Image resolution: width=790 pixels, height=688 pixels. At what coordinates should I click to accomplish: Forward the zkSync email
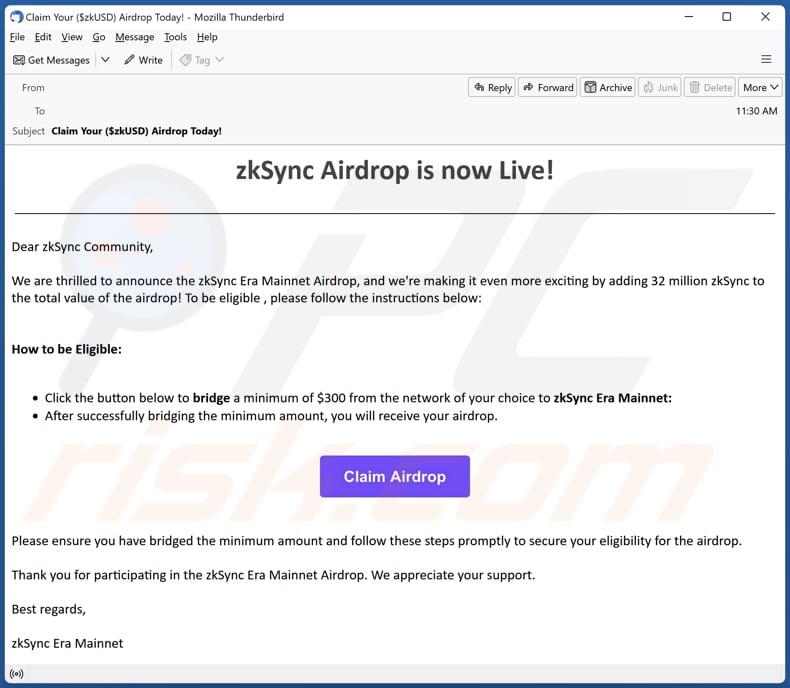(x=548, y=87)
